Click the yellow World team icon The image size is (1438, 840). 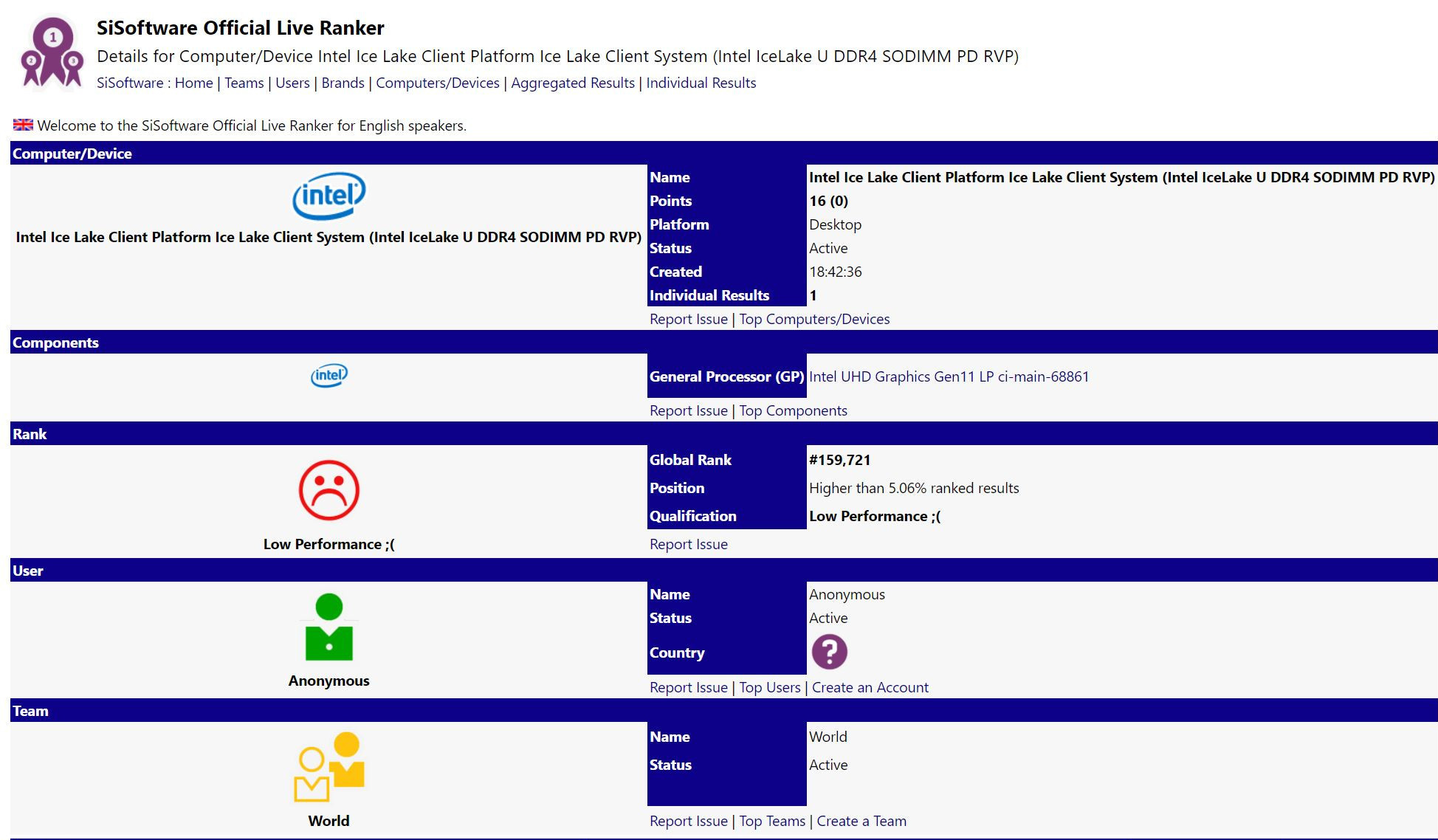[328, 767]
